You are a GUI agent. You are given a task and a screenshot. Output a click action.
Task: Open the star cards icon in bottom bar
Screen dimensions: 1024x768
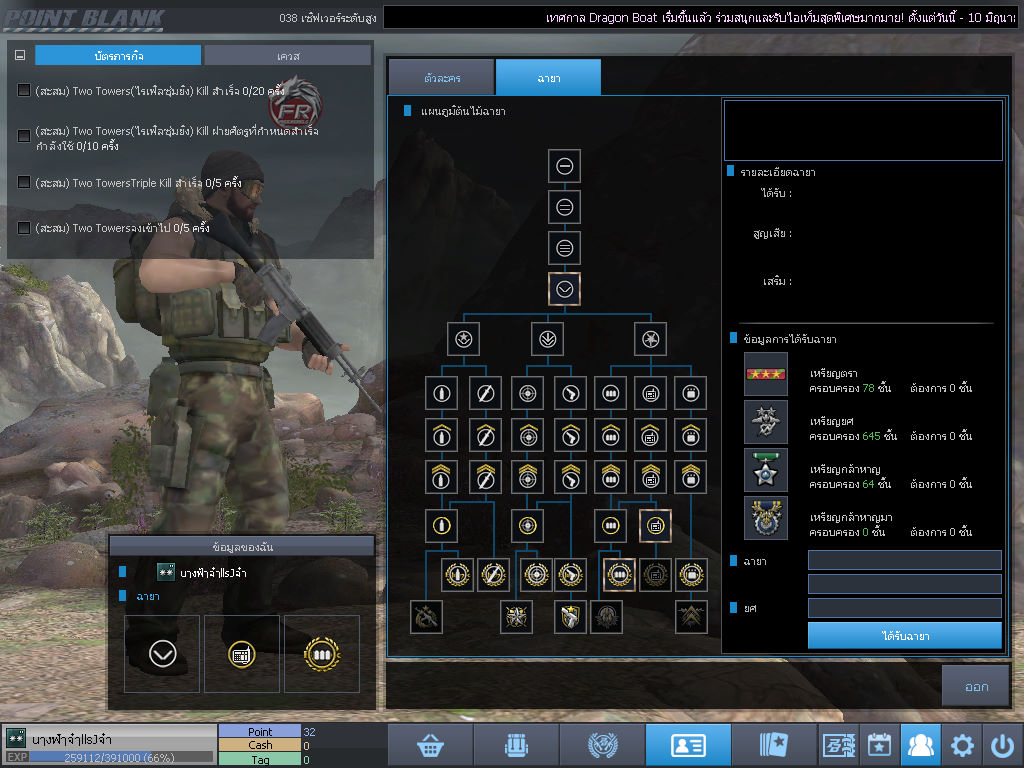point(775,745)
